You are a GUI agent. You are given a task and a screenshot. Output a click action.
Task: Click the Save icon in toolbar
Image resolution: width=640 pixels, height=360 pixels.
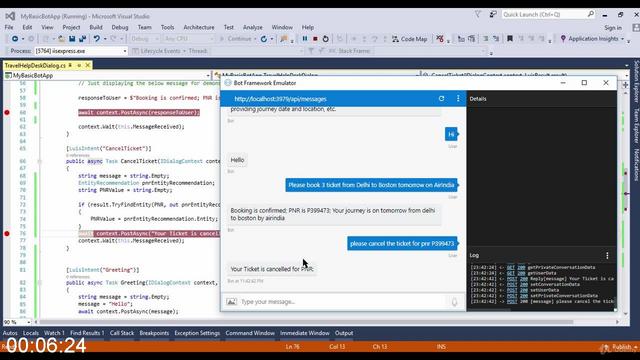point(72,39)
